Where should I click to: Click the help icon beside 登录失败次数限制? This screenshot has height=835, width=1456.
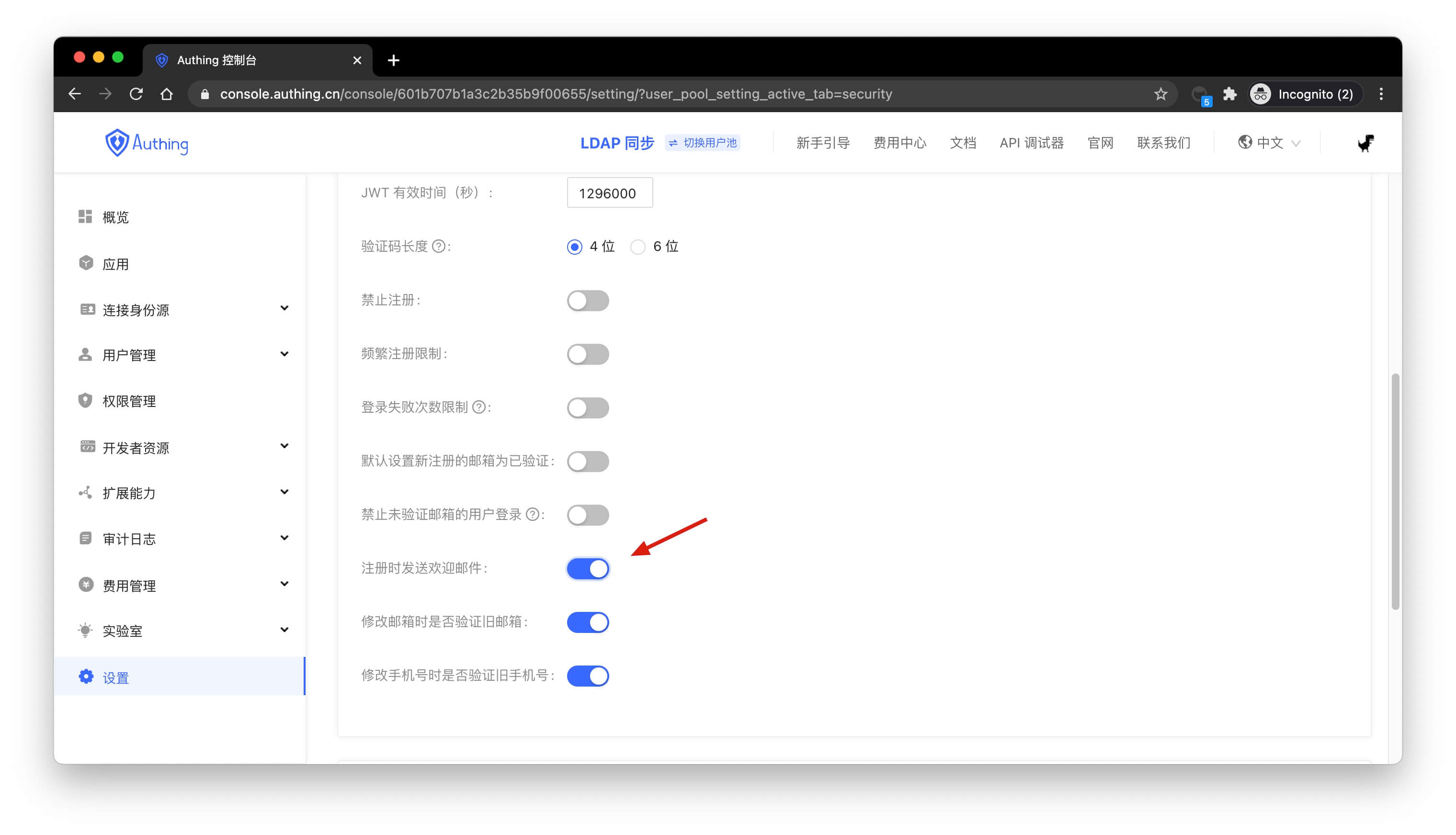click(x=478, y=407)
